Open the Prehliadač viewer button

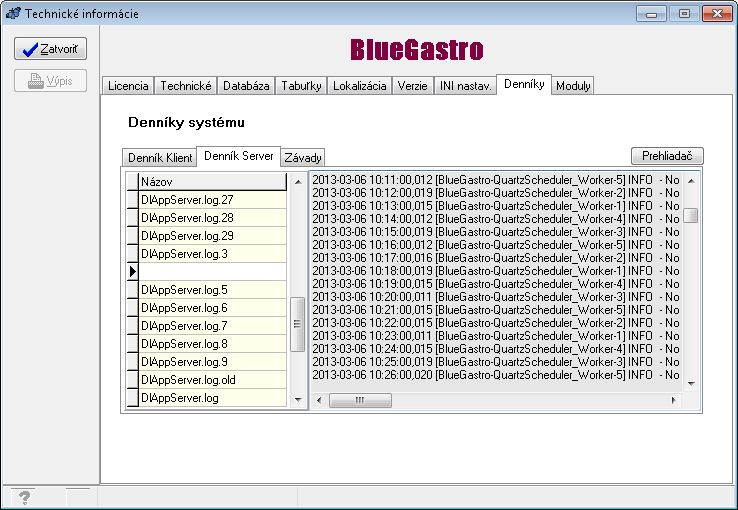pos(667,156)
